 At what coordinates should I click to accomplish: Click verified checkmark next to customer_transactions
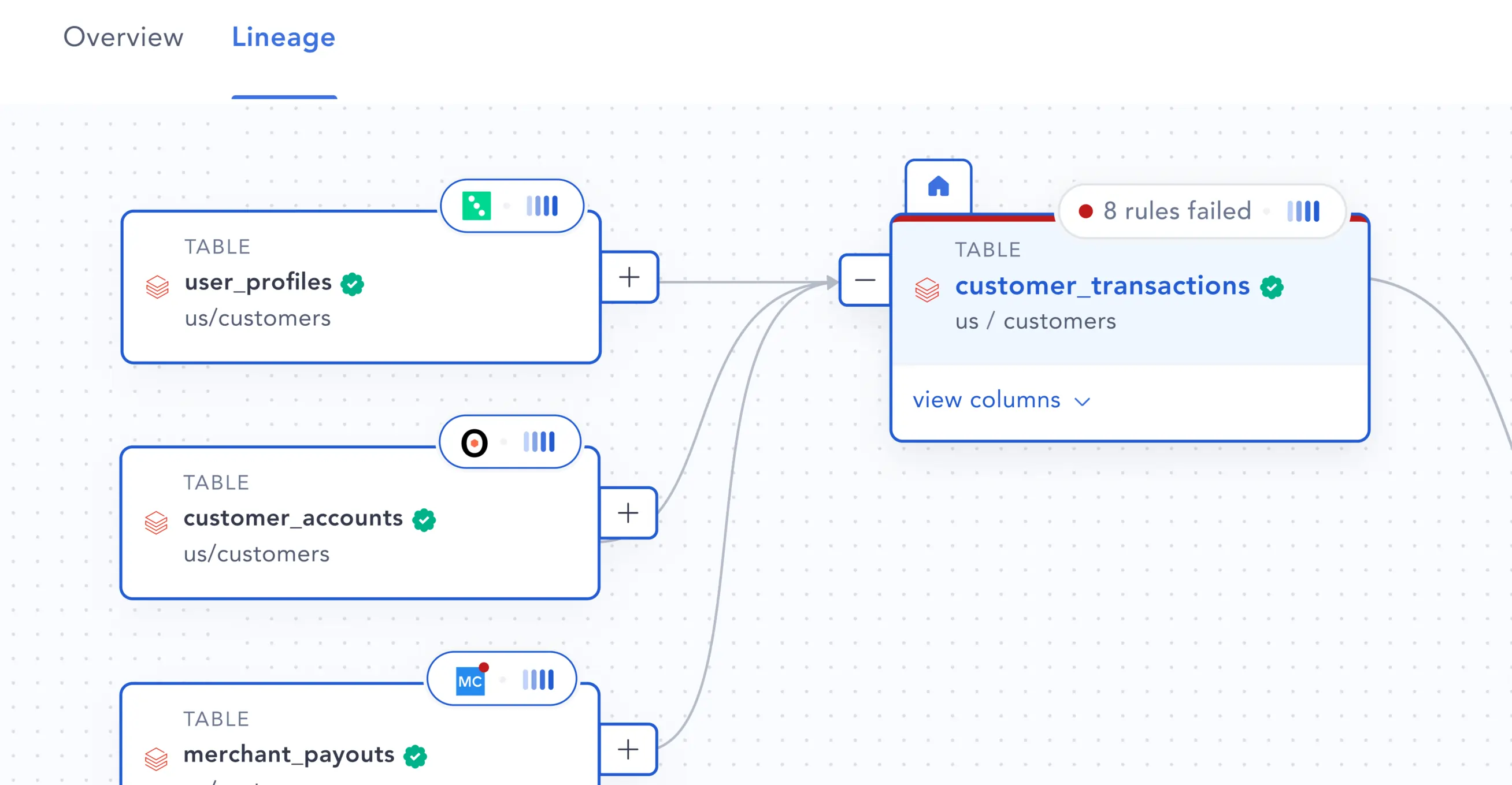pyautogui.click(x=1272, y=288)
